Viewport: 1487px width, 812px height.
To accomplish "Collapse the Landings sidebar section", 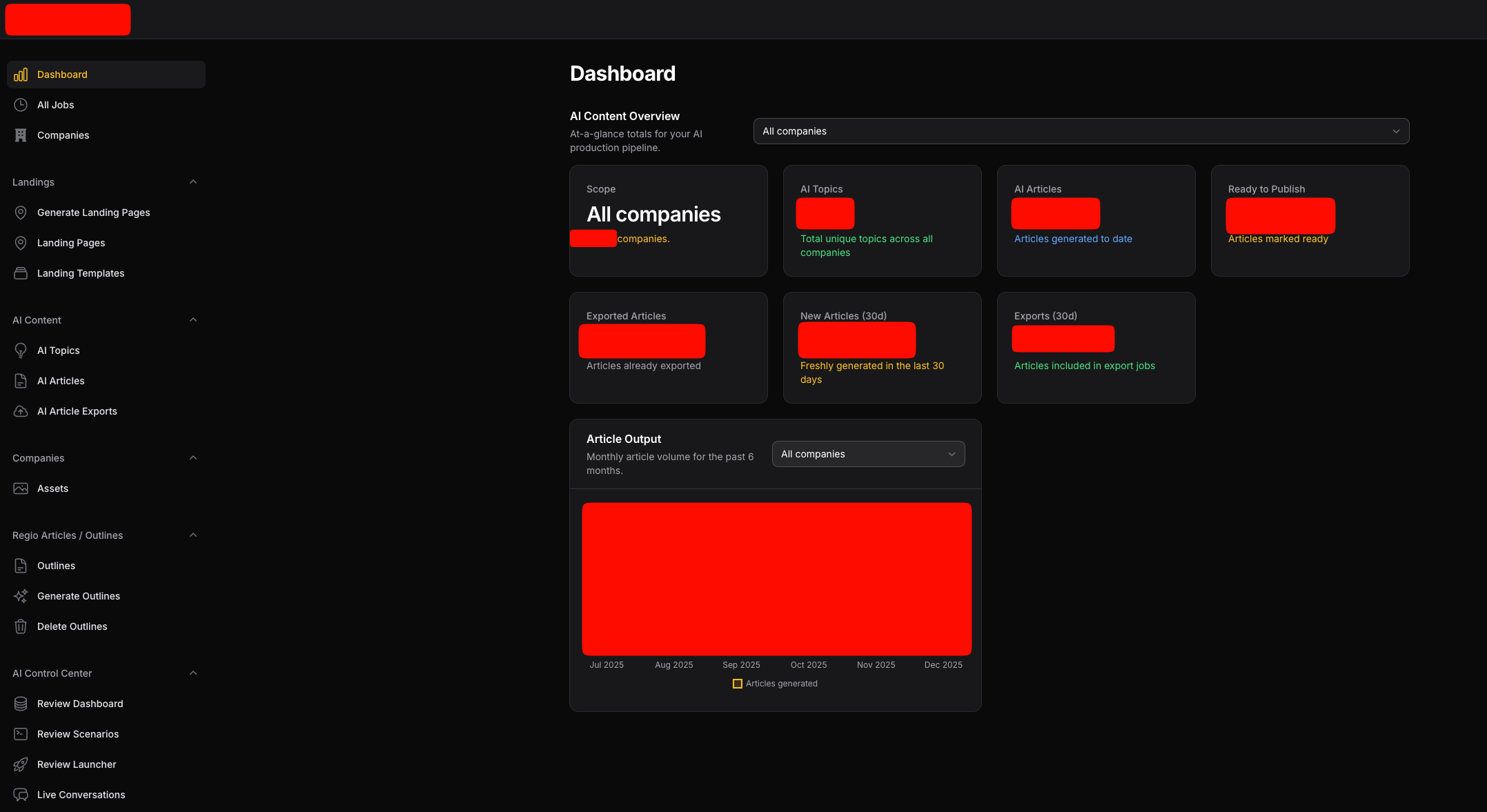I will pyautogui.click(x=193, y=181).
